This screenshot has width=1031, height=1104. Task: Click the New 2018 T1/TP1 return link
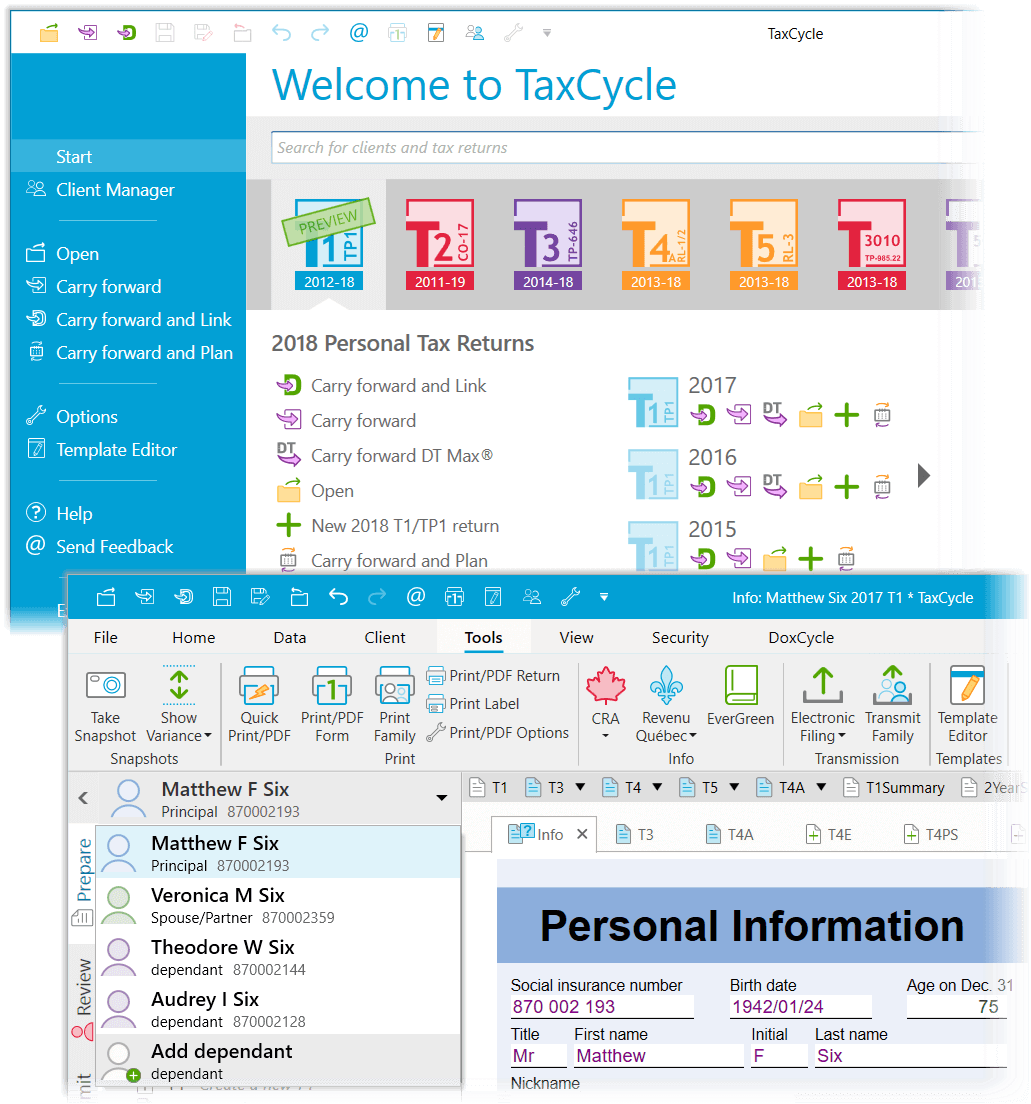[405, 526]
